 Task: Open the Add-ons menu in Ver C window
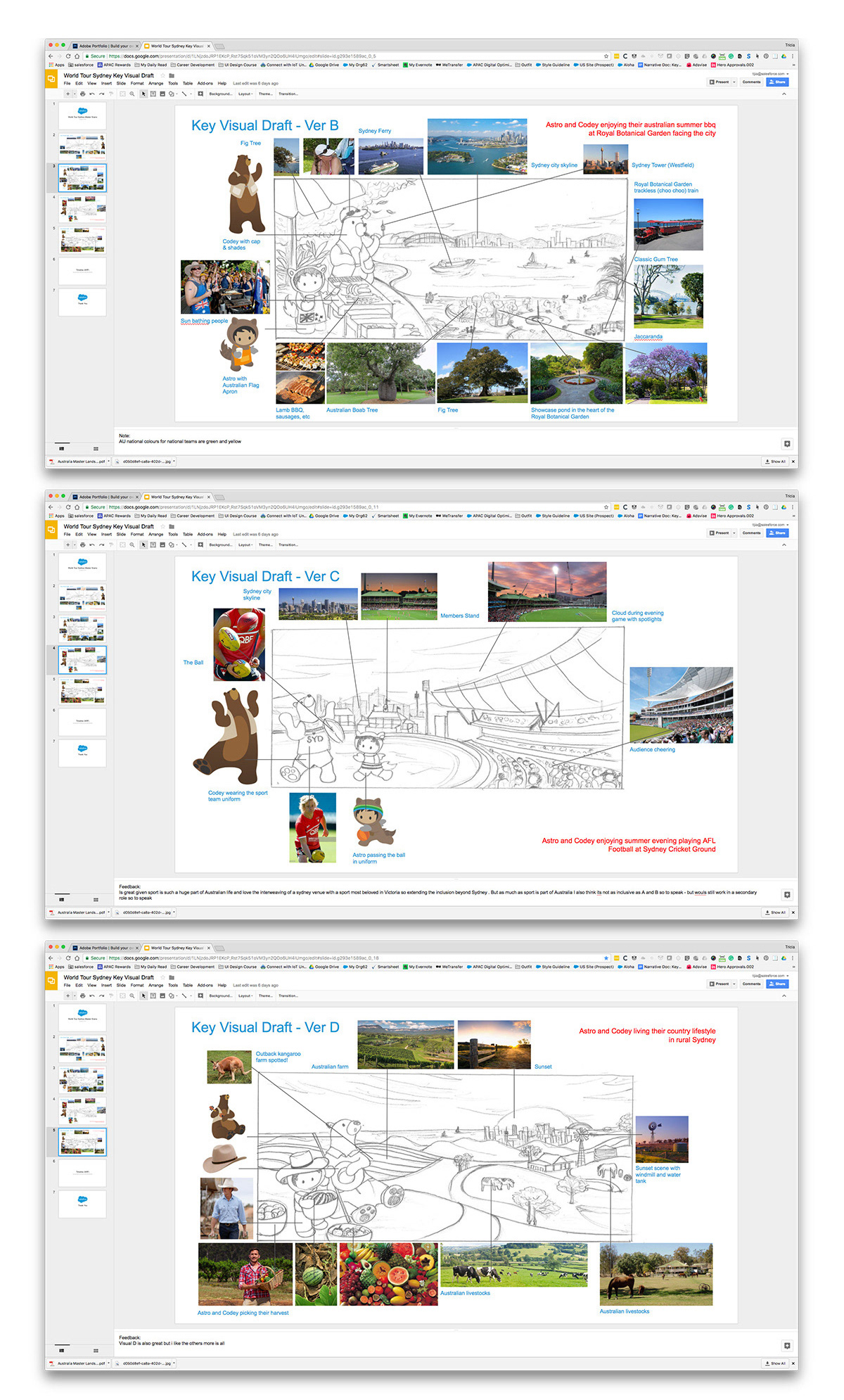click(205, 534)
